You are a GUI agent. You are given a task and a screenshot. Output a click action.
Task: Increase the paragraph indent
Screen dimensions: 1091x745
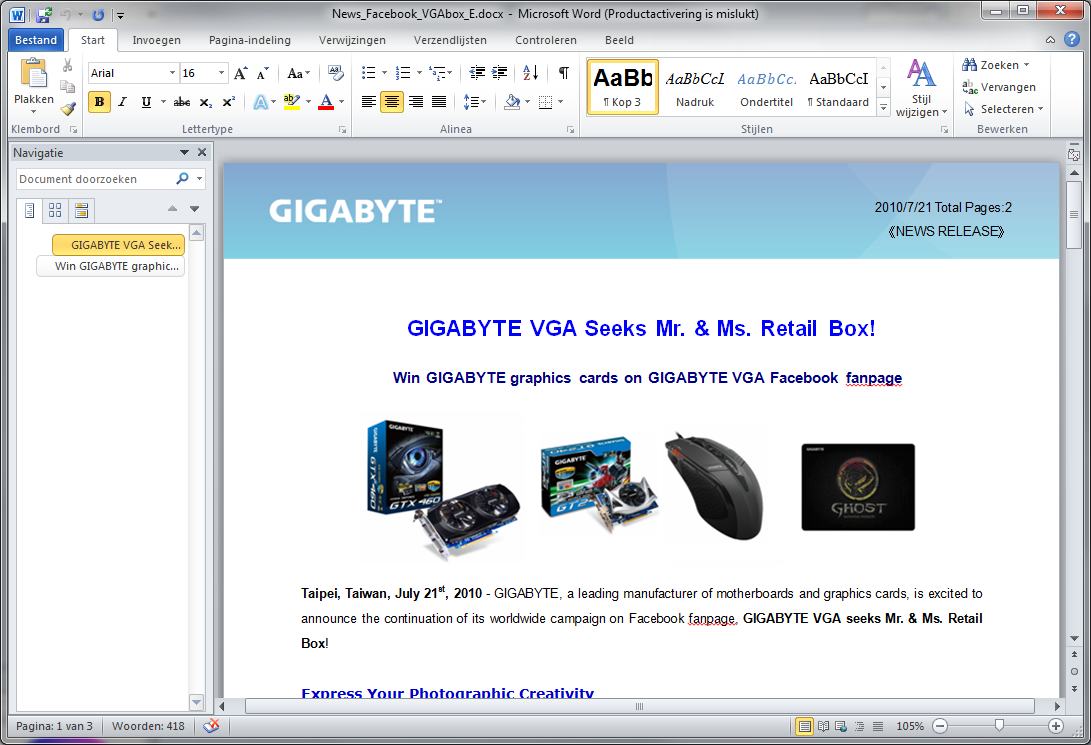[x=500, y=73]
